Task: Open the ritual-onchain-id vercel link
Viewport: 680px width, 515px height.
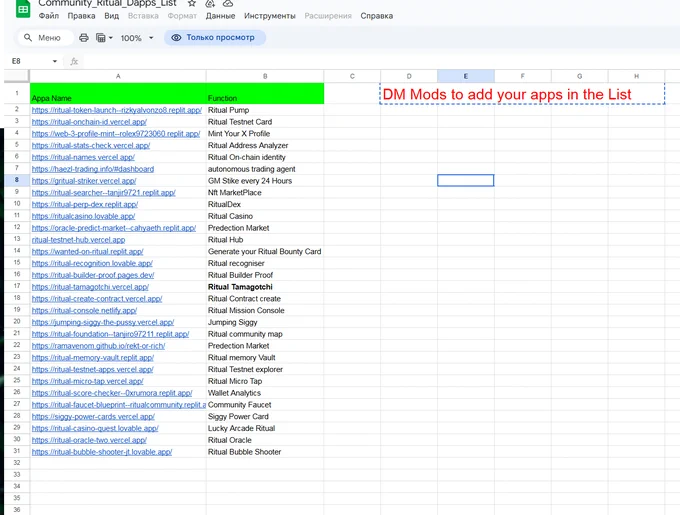Action: pyautogui.click(x=89, y=122)
